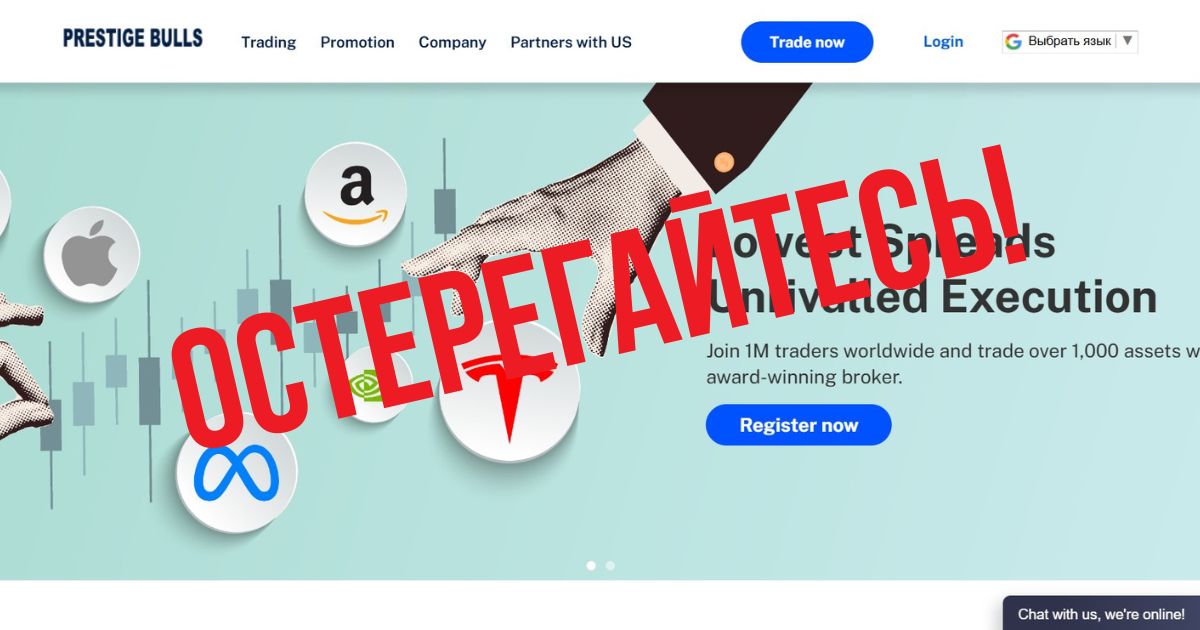Screen dimensions: 1200x630
Task: Click the Prestige Bulls logo
Action: [x=132, y=38]
